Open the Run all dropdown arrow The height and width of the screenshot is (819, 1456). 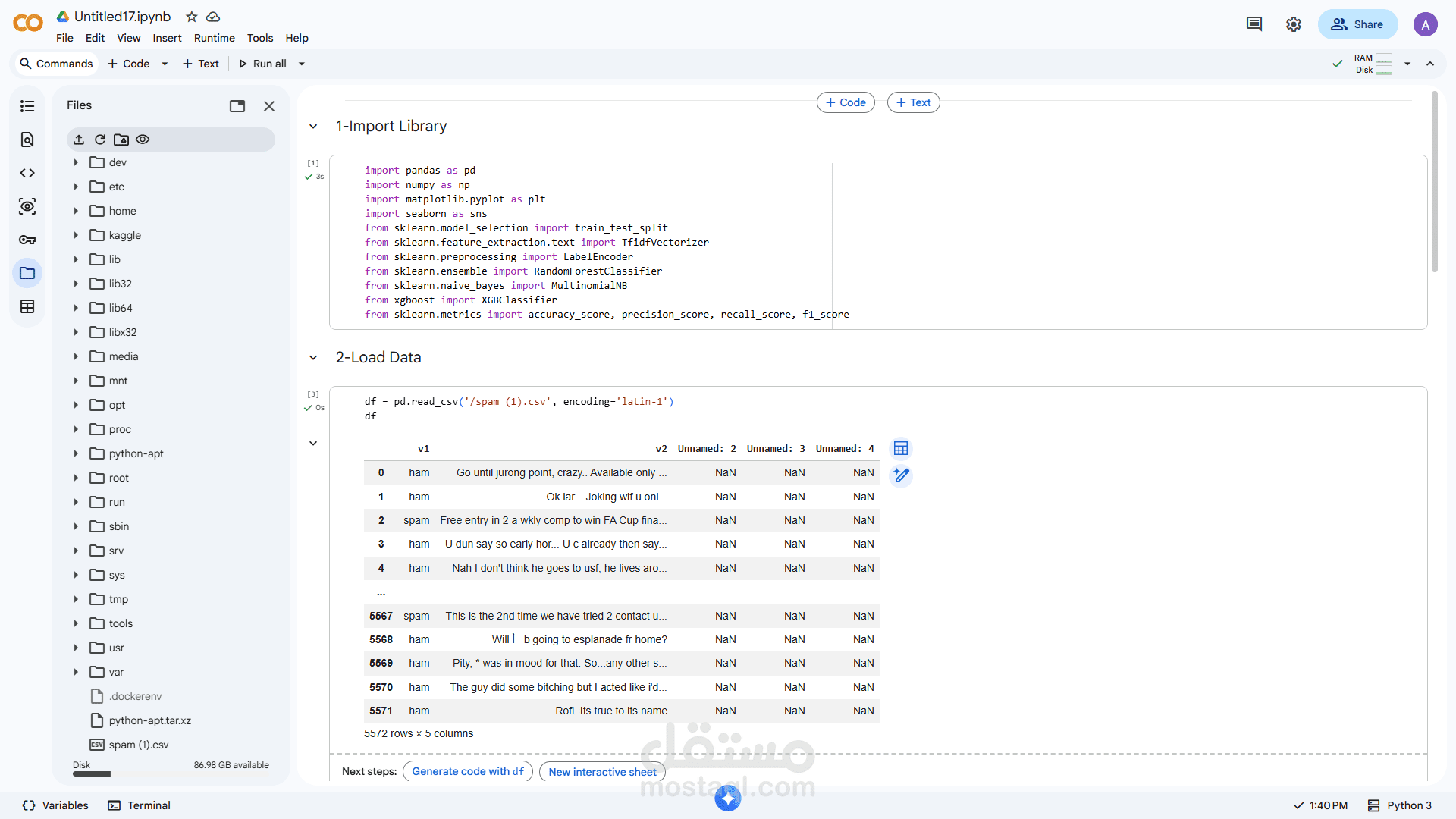pos(302,64)
